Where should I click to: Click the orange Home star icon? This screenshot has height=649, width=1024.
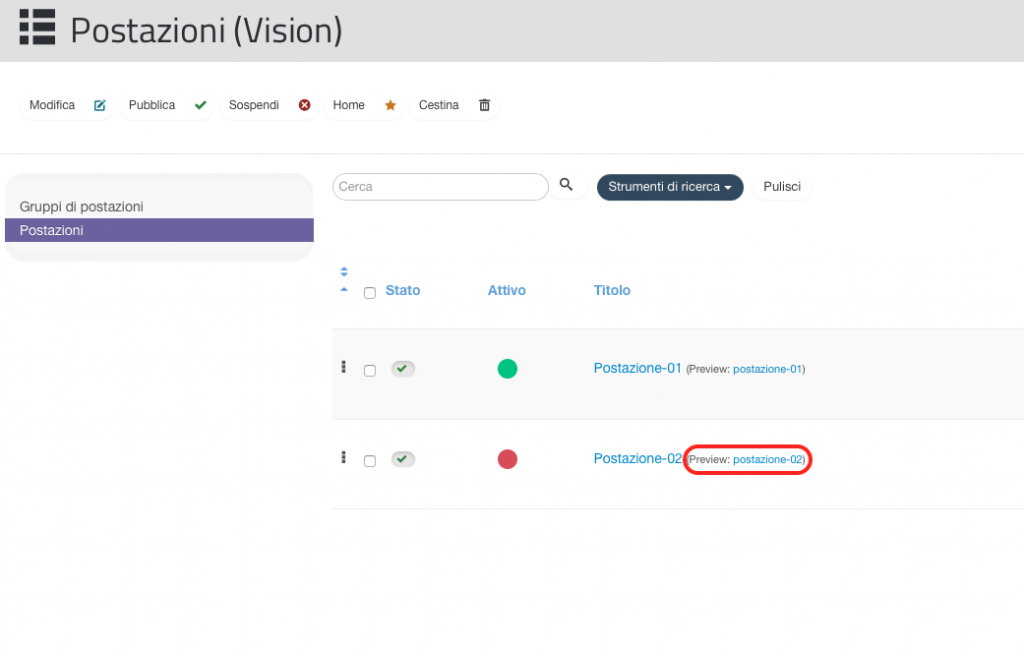391,105
